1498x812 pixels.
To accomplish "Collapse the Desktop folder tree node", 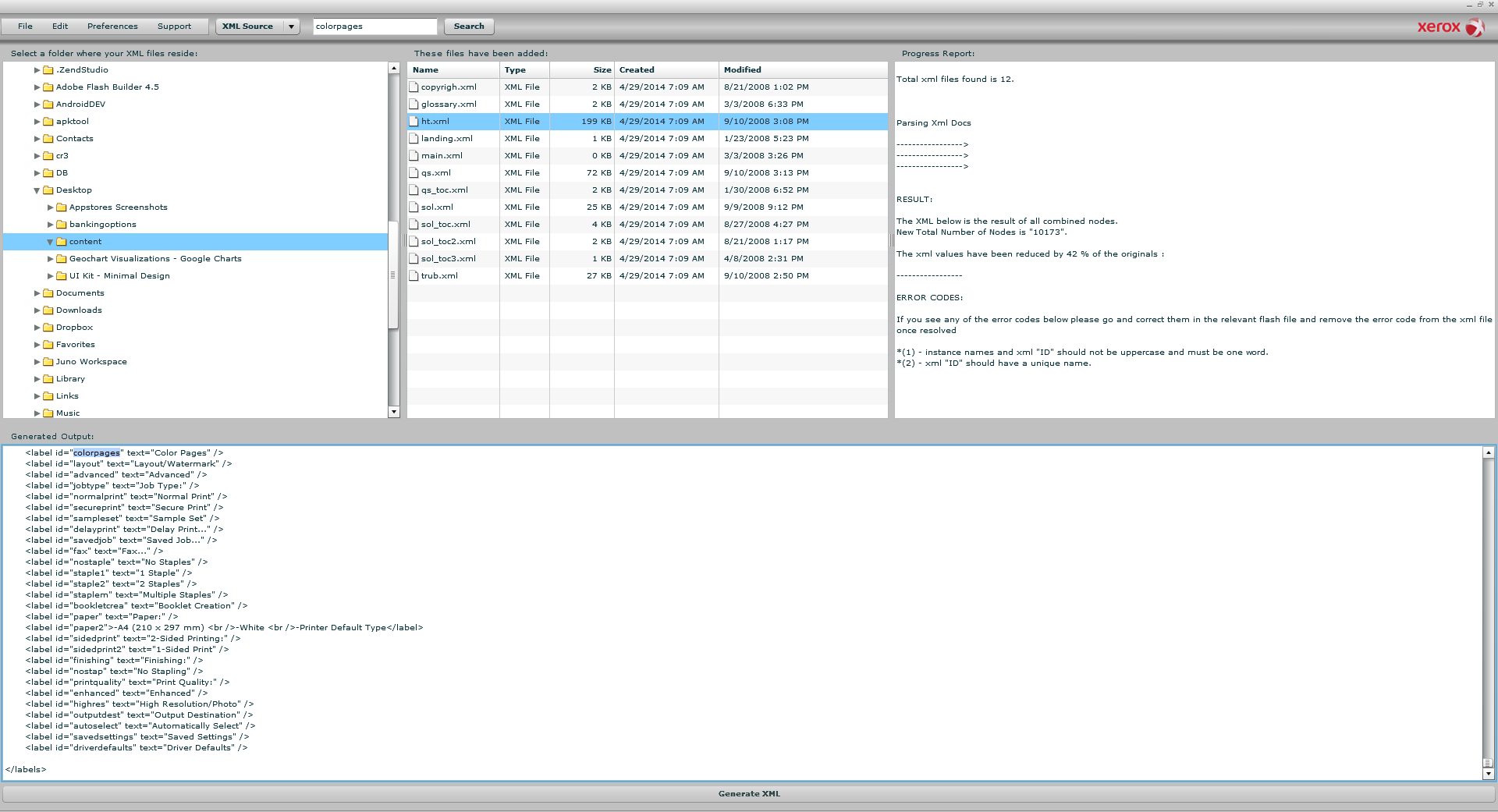I will coord(37,190).
